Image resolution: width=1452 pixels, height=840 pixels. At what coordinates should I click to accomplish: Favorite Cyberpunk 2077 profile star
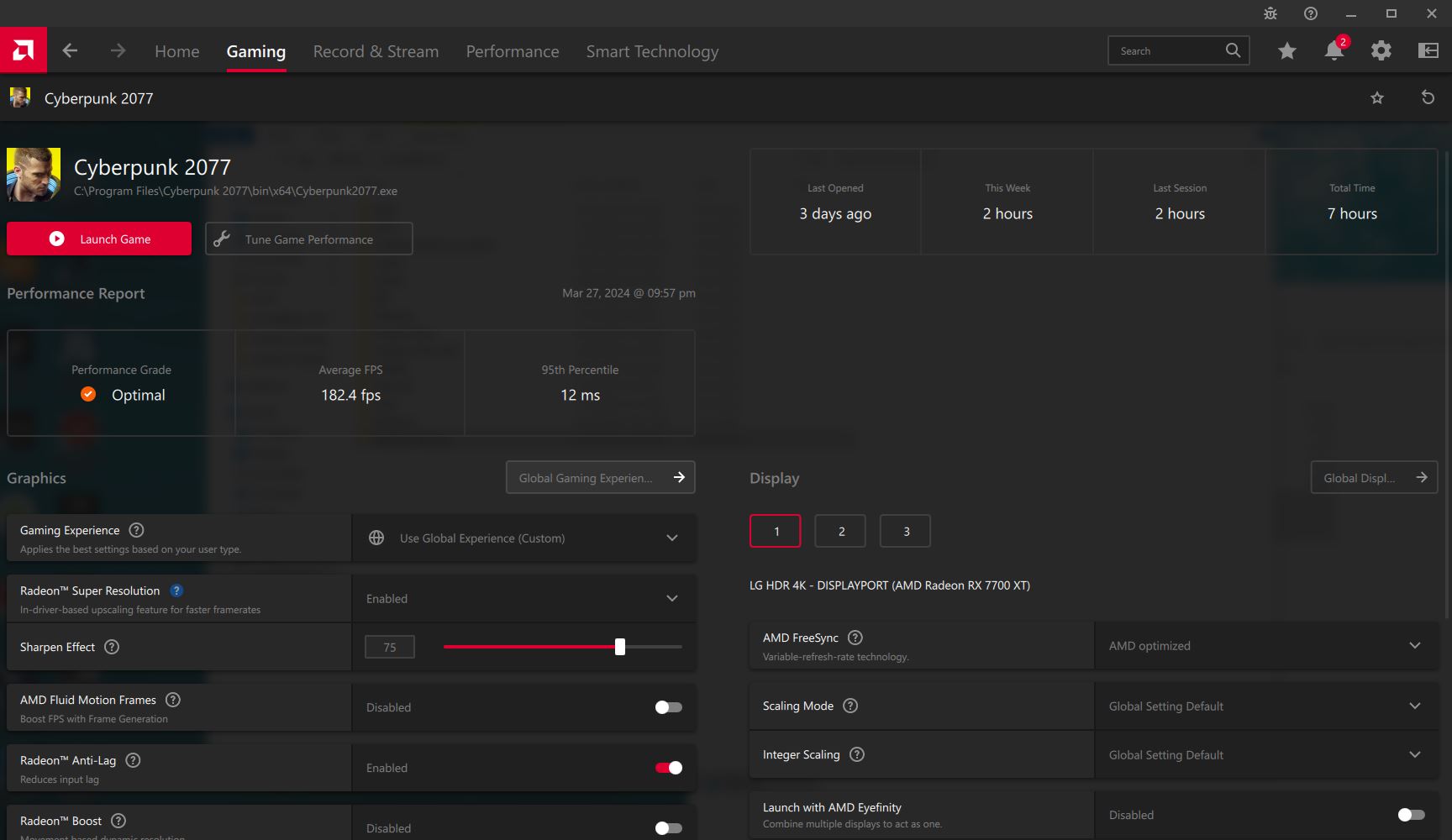coord(1377,97)
